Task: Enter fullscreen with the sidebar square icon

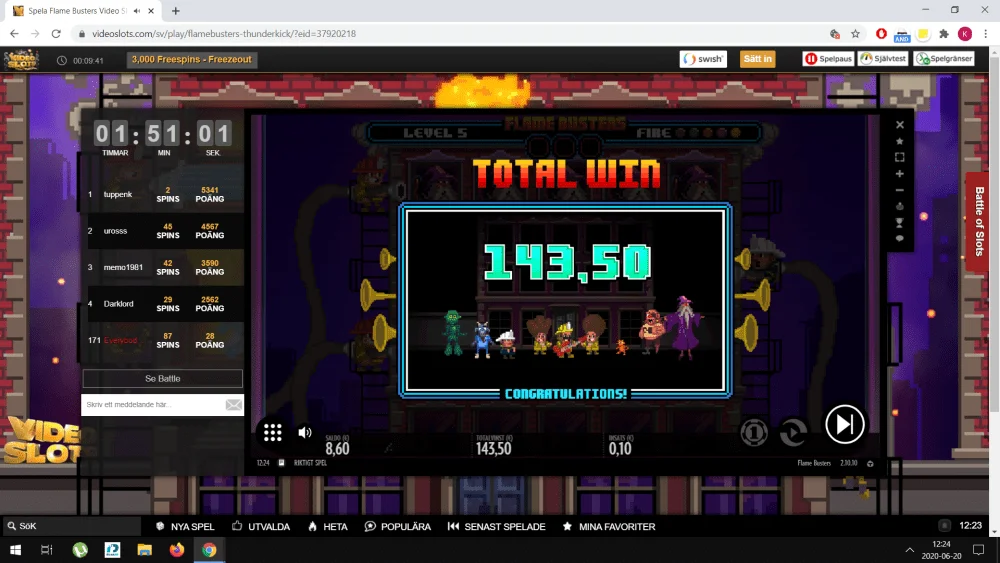Action: click(899, 157)
